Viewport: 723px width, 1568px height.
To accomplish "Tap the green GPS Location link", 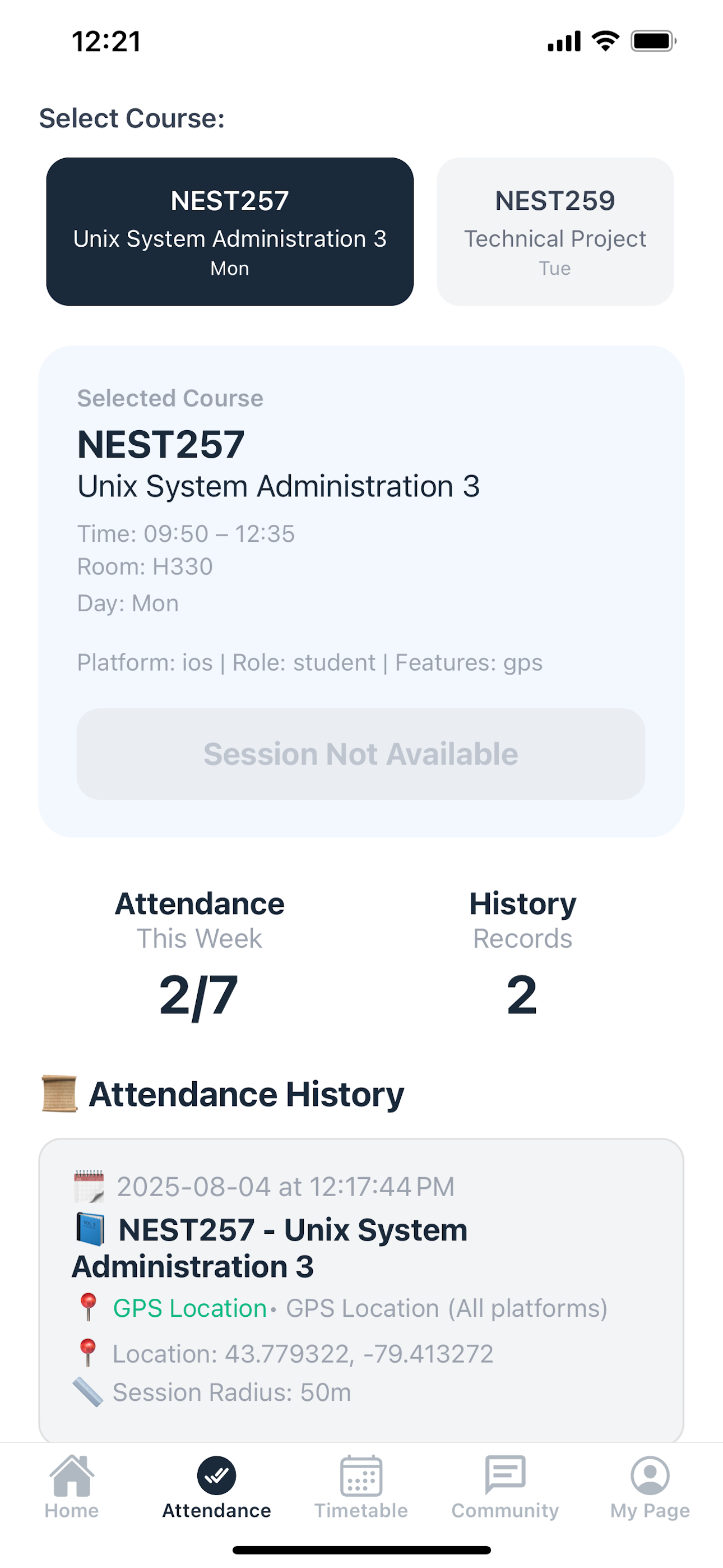I will [x=190, y=1308].
